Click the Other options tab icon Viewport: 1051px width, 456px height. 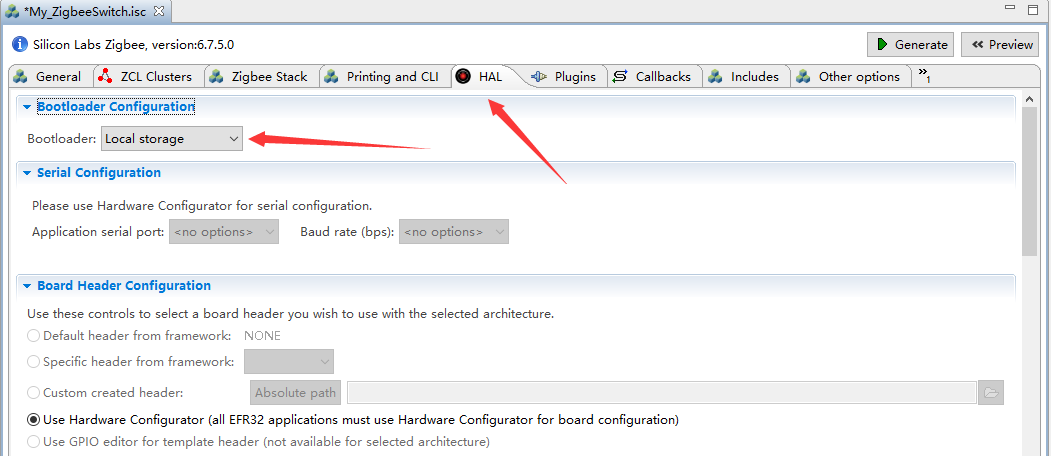(803, 76)
